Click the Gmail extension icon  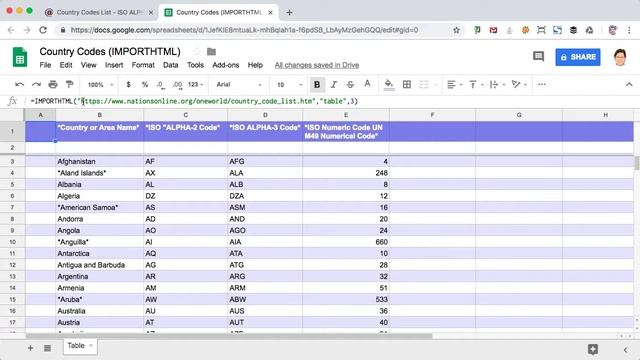pyautogui.click(x=493, y=30)
